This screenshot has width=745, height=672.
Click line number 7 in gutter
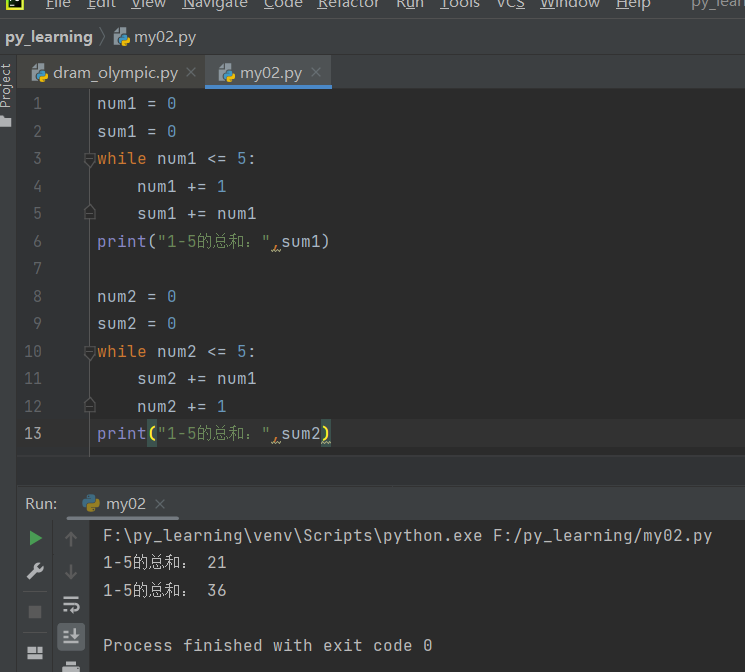tap(37, 269)
